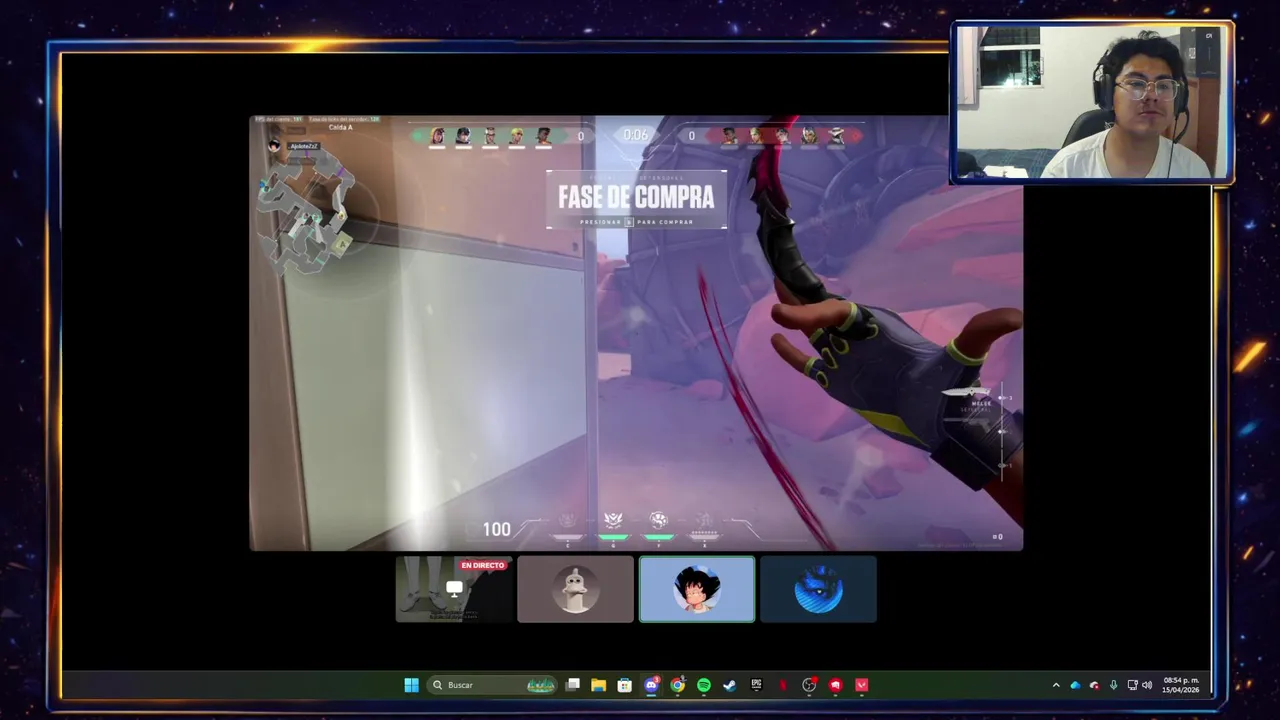Open network settings from tray icon

click(x=1132, y=685)
